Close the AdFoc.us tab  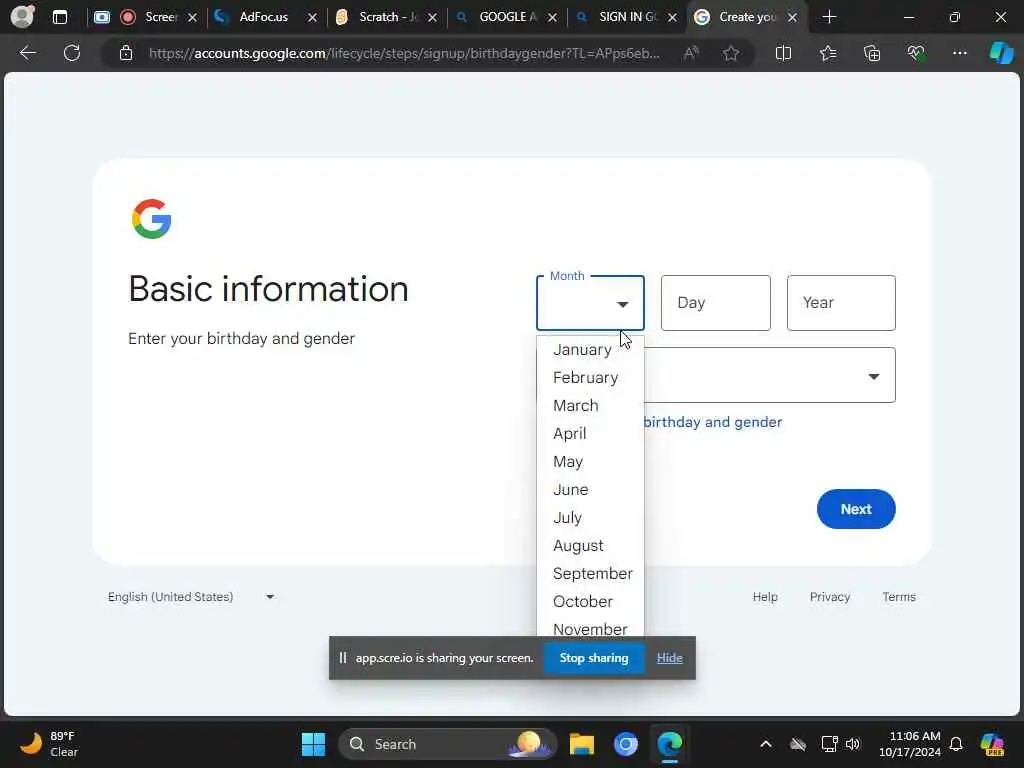pyautogui.click(x=312, y=18)
